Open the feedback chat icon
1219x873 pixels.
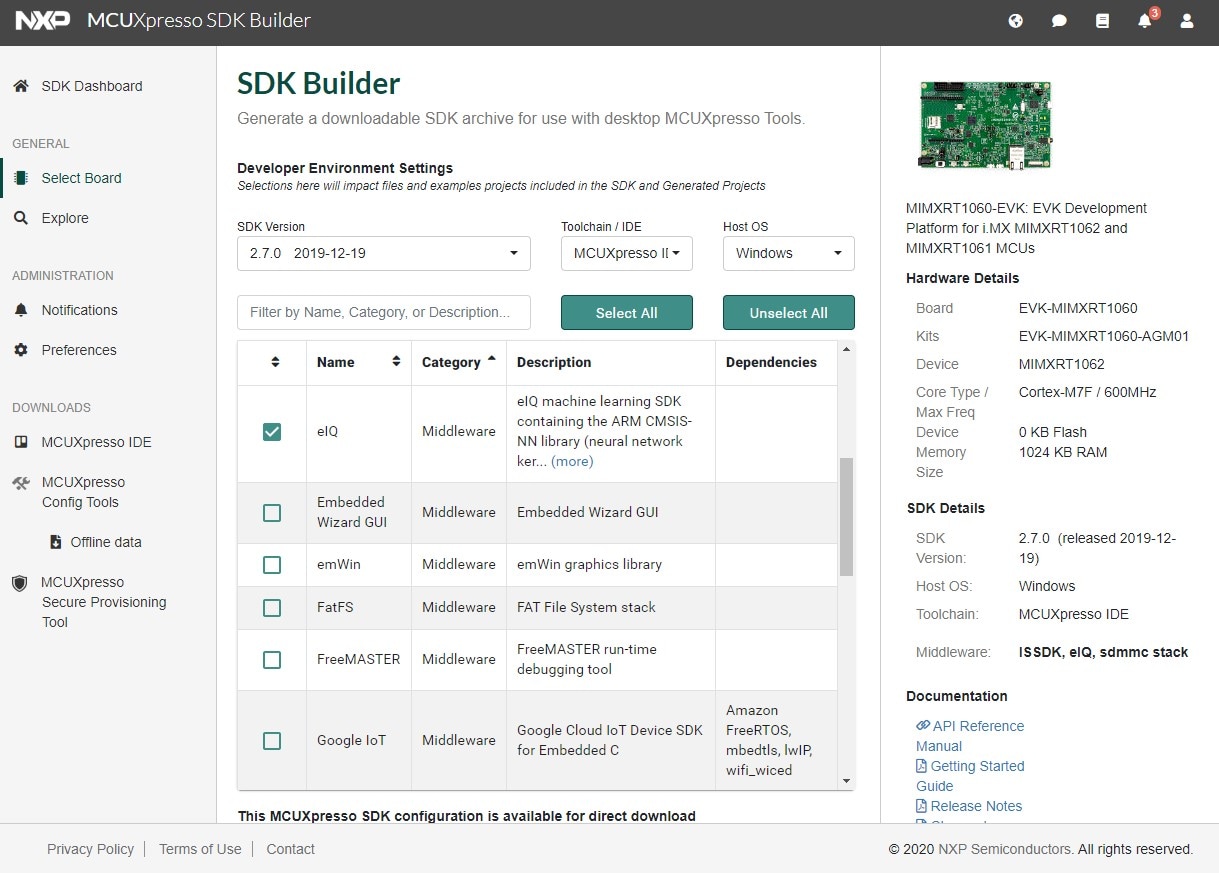tap(1059, 21)
